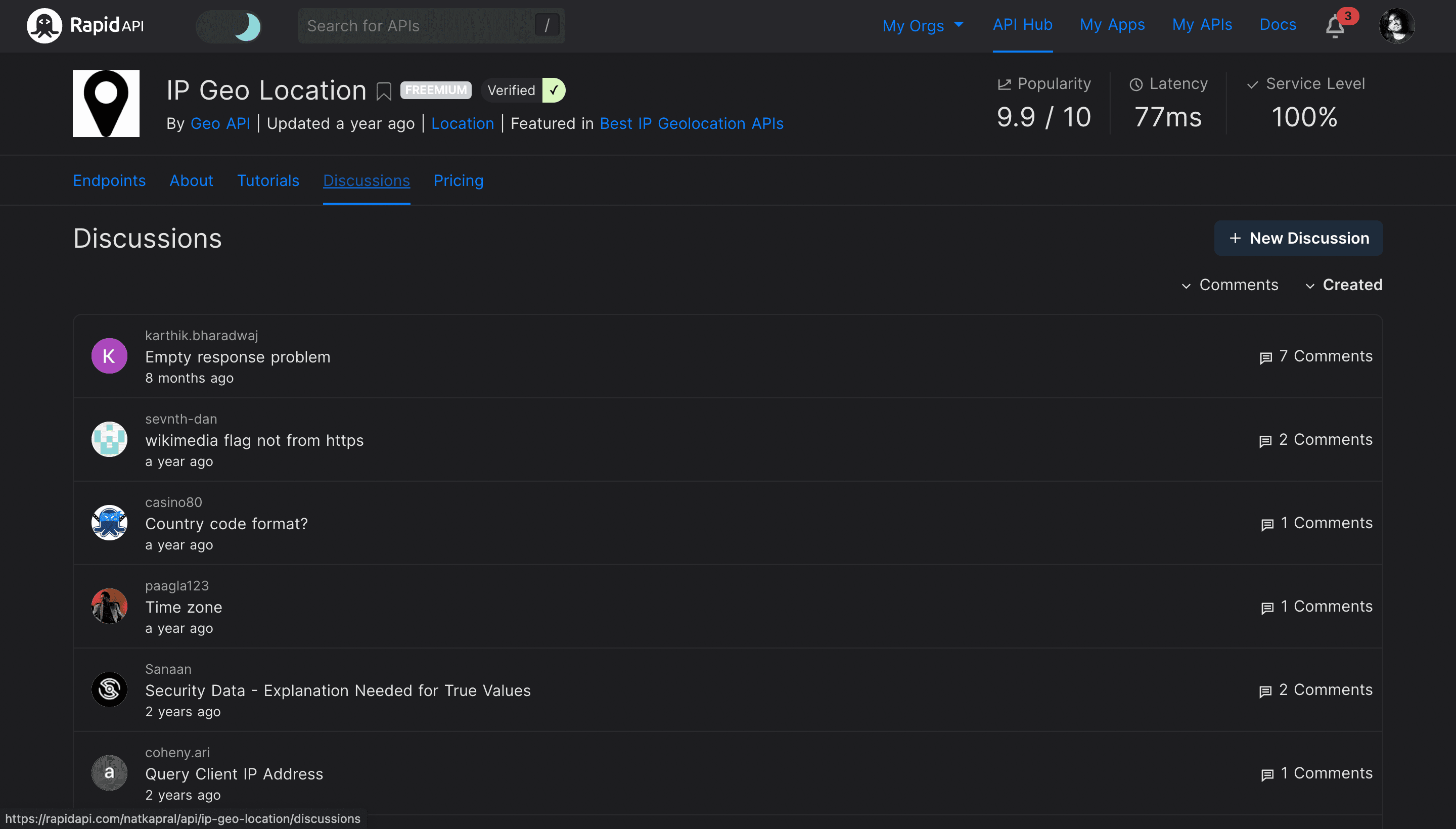This screenshot has width=1456, height=829.
Task: Open the API Hub tab
Action: pyautogui.click(x=1022, y=24)
